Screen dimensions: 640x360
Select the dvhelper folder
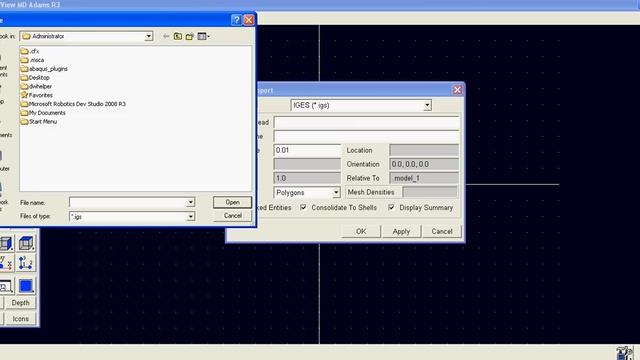(x=36, y=86)
